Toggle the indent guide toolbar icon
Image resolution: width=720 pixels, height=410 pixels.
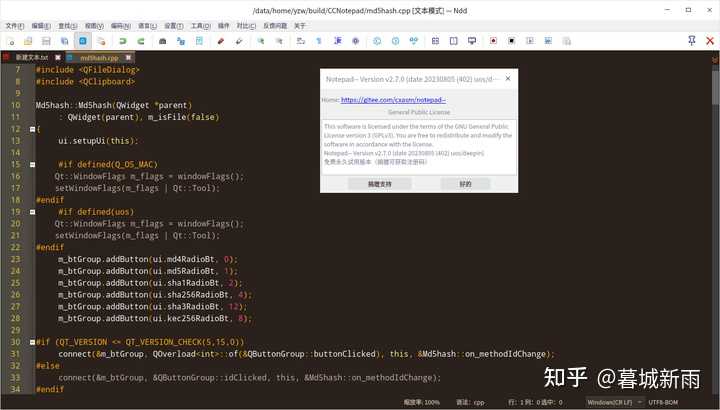[x=338, y=41]
